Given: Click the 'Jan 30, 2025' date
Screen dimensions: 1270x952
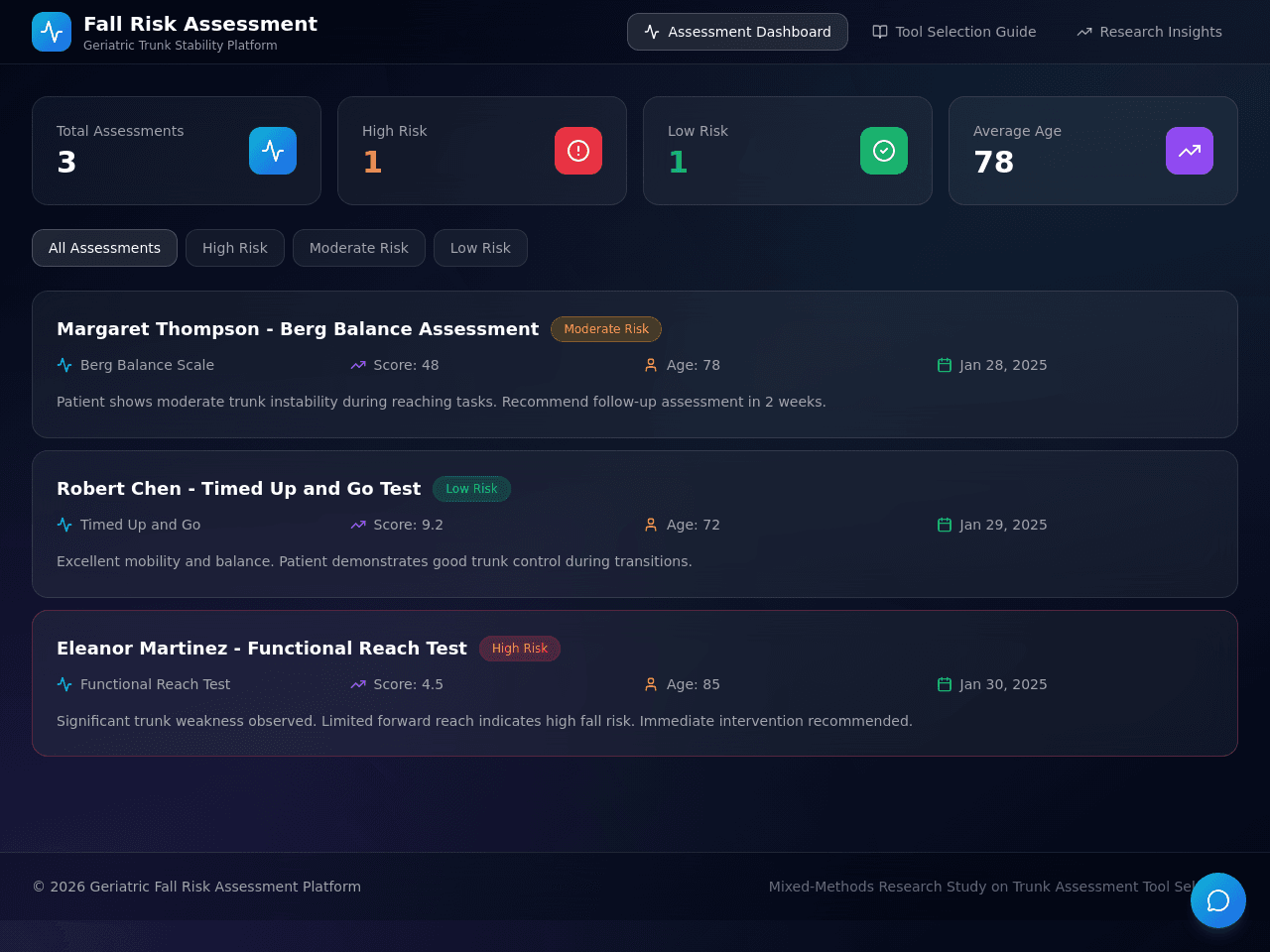Looking at the screenshot, I should (x=1003, y=684).
